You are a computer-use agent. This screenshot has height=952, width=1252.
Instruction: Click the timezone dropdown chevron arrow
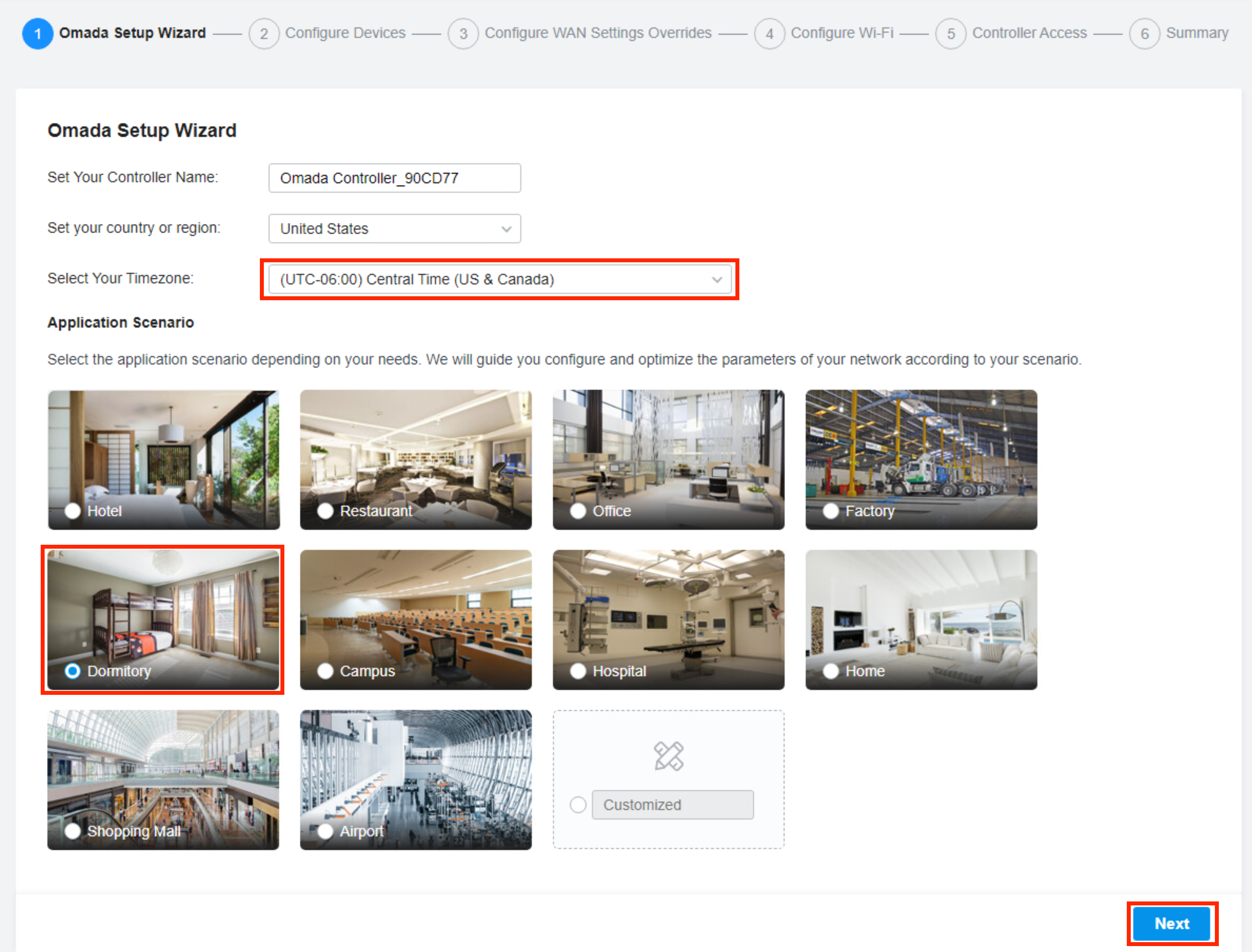tap(717, 280)
